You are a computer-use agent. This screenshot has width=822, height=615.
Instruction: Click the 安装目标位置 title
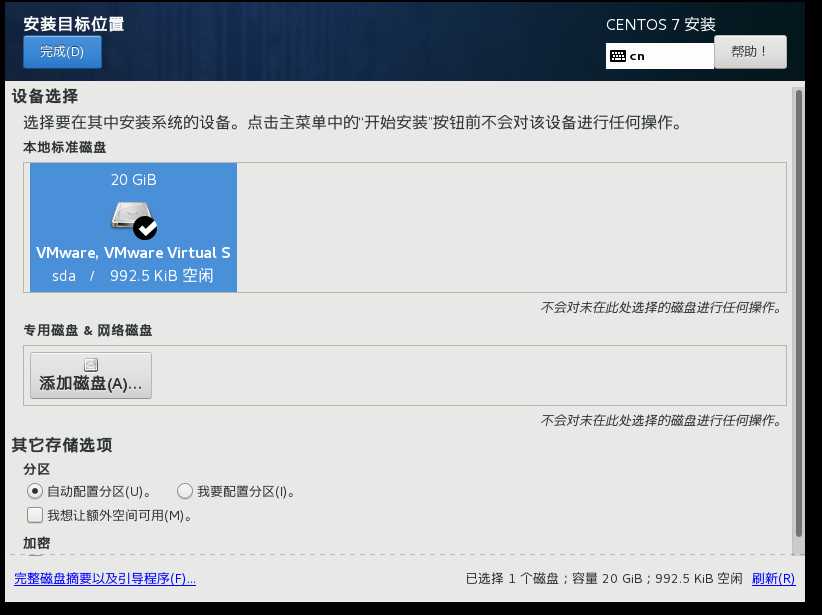pyautogui.click(x=74, y=24)
